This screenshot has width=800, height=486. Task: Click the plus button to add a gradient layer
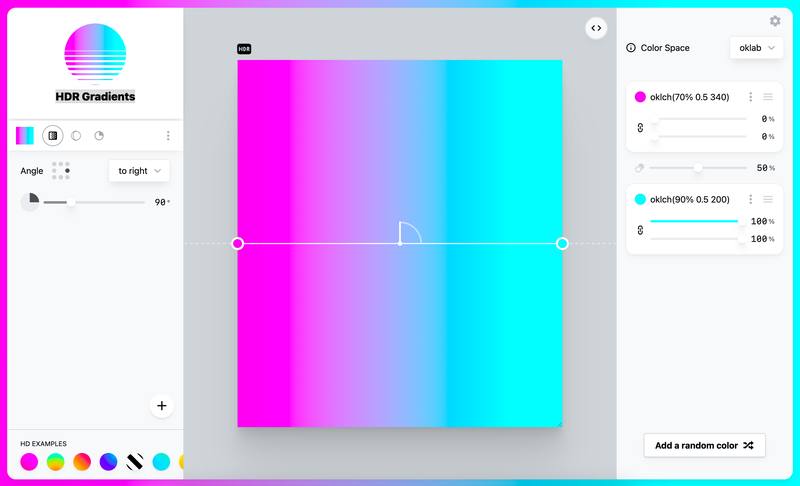coord(162,405)
